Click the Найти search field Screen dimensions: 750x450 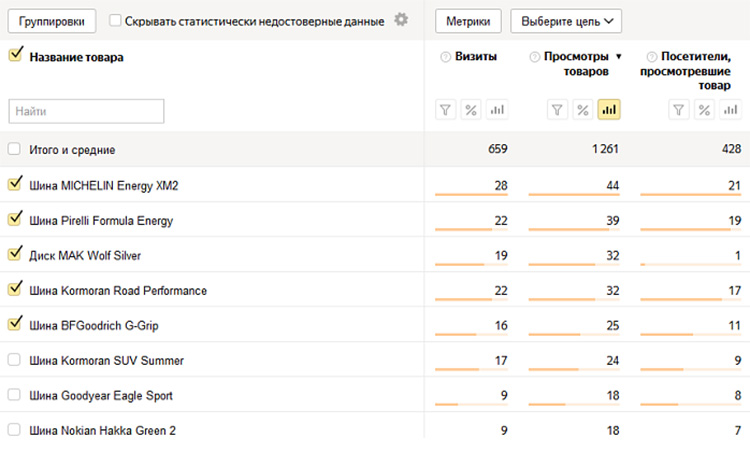pos(86,111)
